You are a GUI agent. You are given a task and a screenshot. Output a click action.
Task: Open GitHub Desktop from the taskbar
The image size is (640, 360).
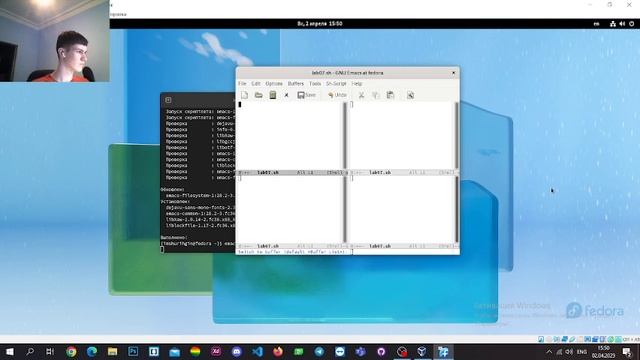381,351
